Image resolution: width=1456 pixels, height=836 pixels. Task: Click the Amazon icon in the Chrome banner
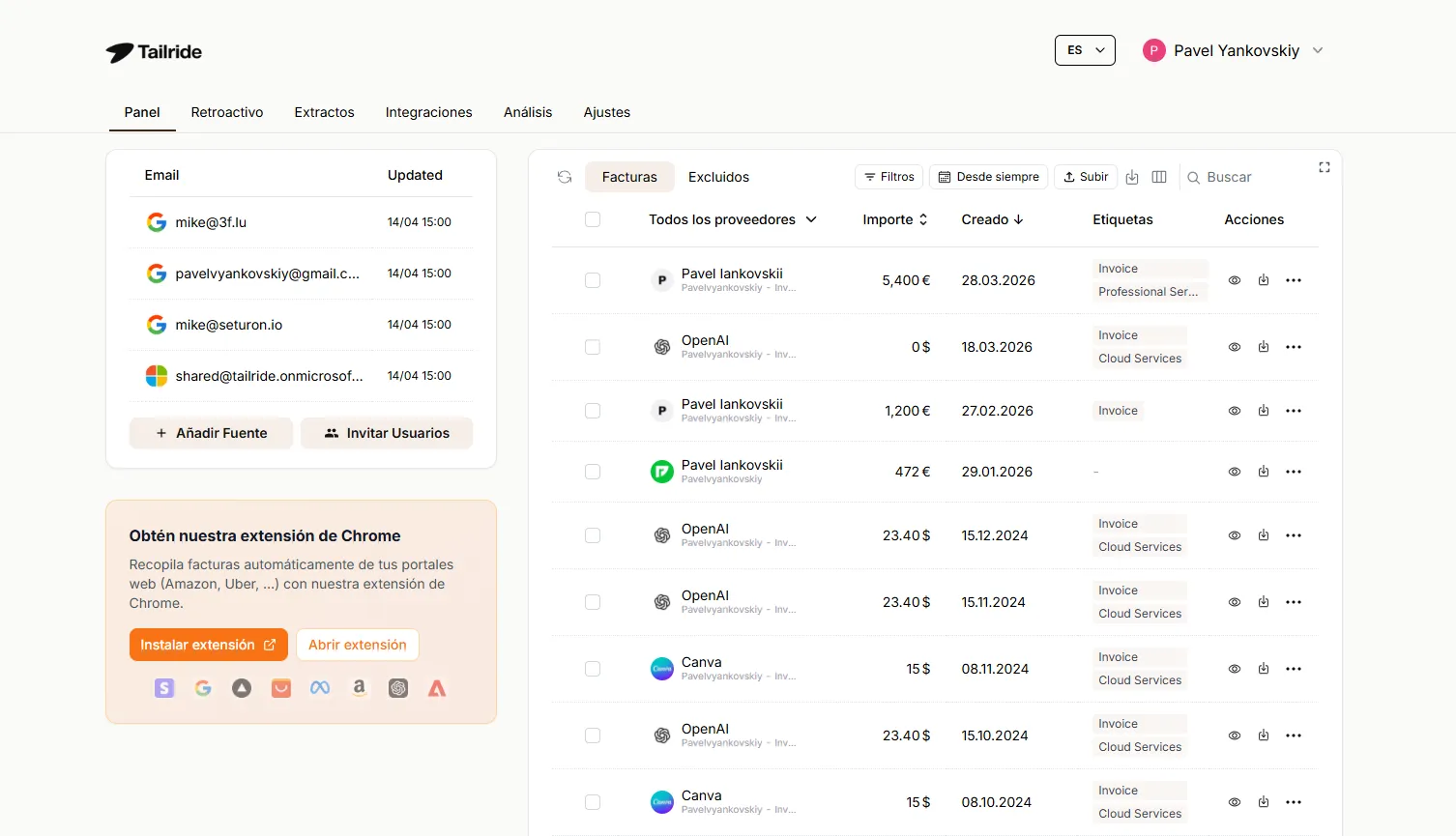click(x=359, y=688)
